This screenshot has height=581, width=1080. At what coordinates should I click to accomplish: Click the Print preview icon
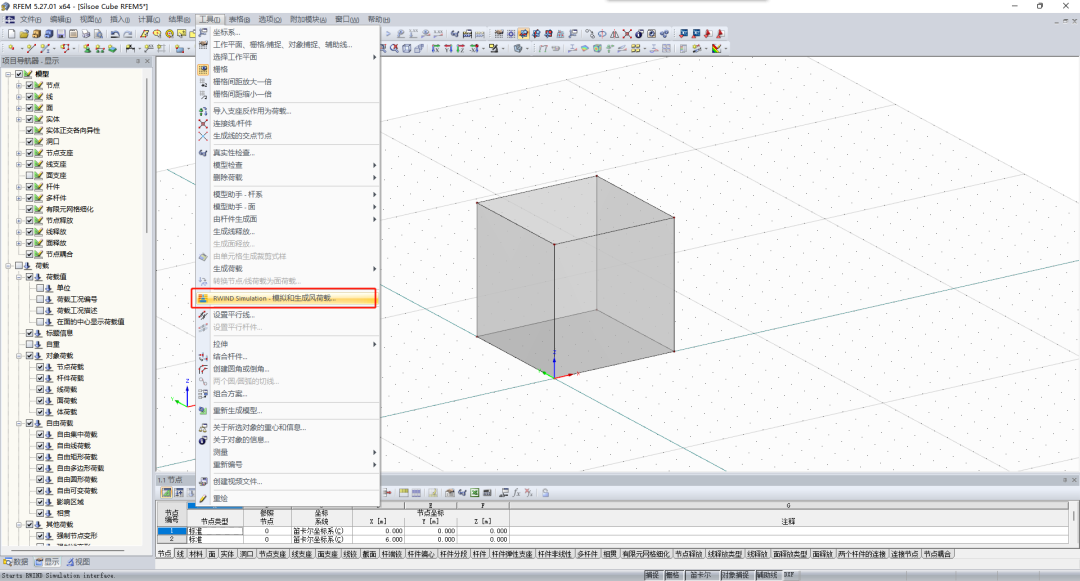(x=98, y=33)
